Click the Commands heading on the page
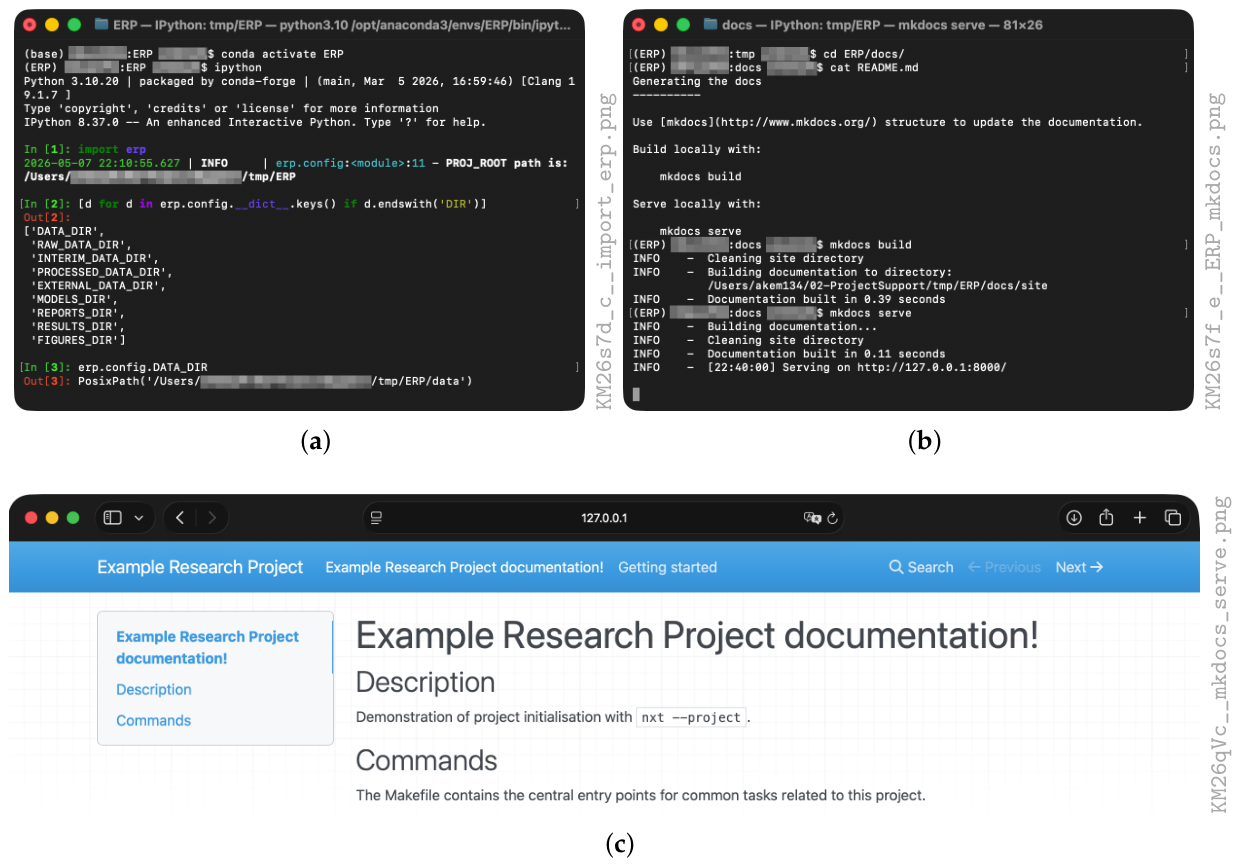The height and width of the screenshot is (866, 1240). click(427, 760)
